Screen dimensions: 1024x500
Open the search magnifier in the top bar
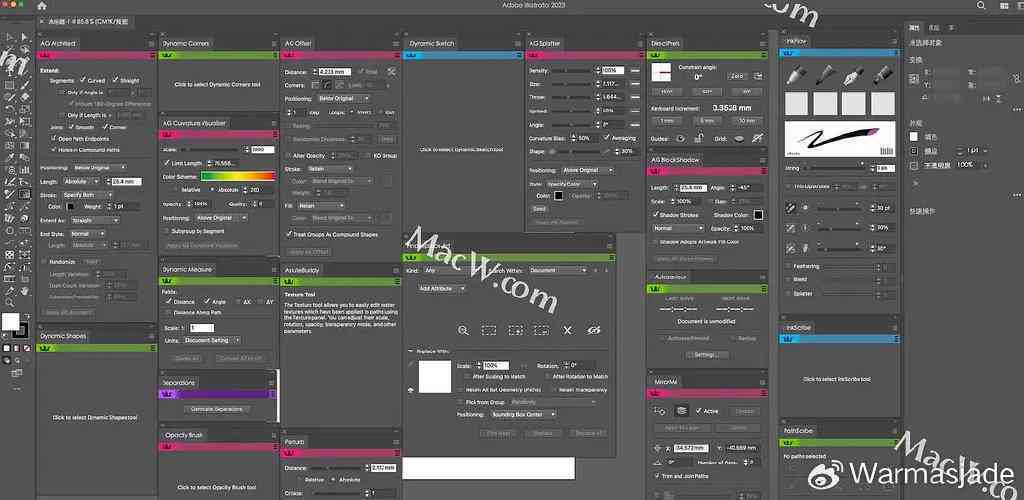[x=982, y=5]
